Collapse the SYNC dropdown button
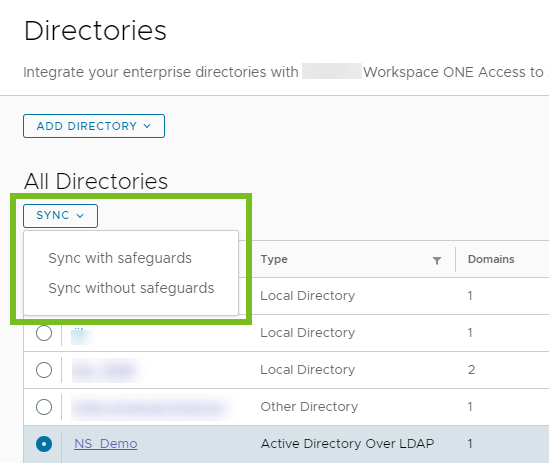This screenshot has width=549, height=463. [x=60, y=215]
